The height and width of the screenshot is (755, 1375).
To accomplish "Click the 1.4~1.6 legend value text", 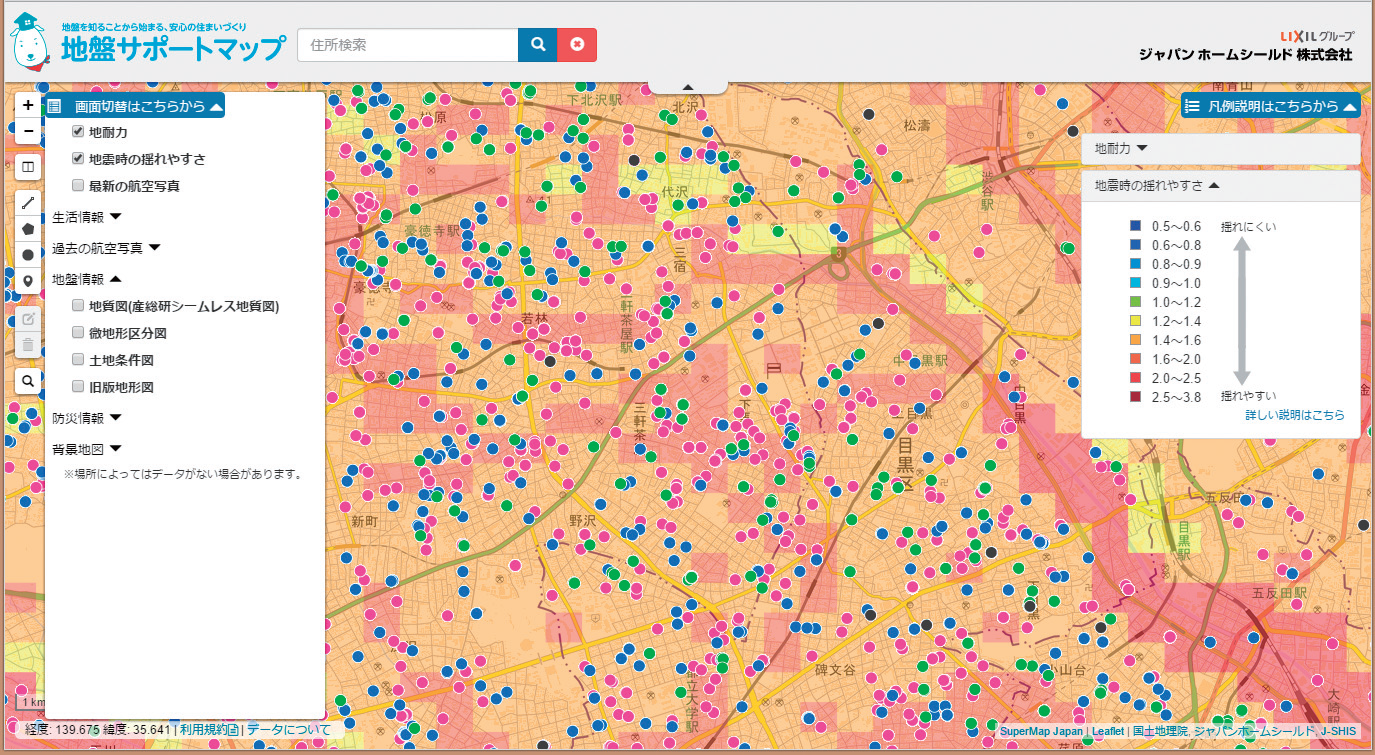I will 1177,340.
